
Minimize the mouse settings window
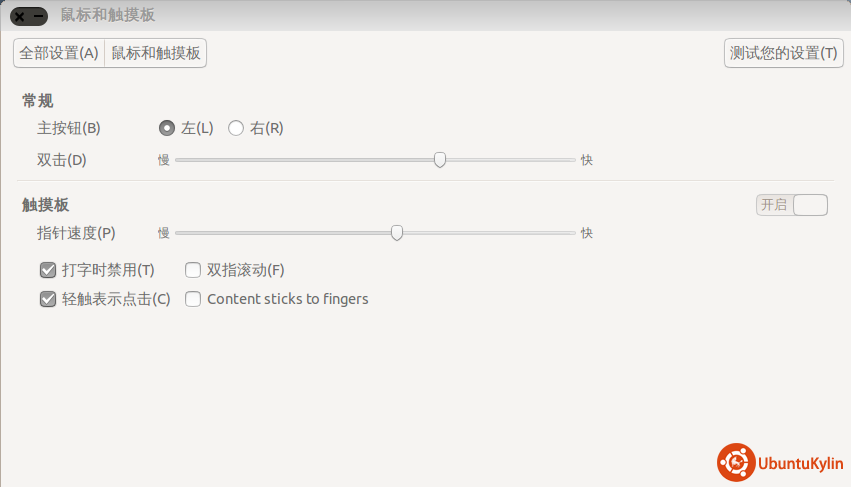pyautogui.click(x=38, y=16)
